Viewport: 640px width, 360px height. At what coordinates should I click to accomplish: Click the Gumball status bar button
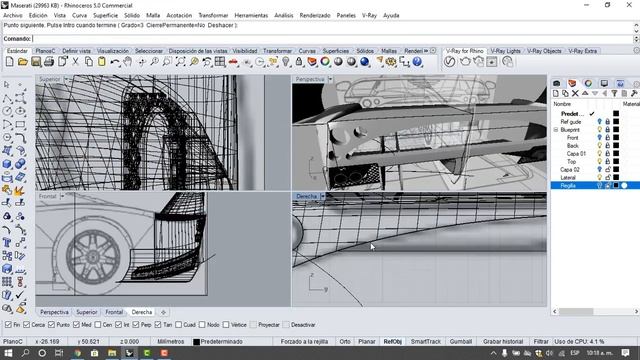460,342
